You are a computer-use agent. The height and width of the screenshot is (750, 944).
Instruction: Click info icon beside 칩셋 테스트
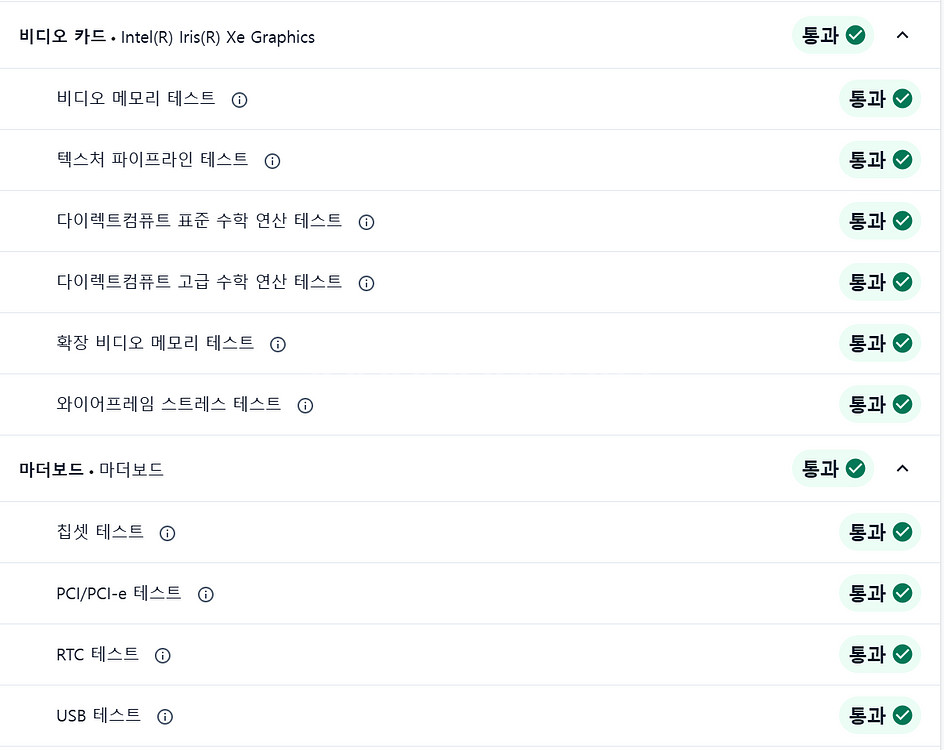(x=167, y=533)
